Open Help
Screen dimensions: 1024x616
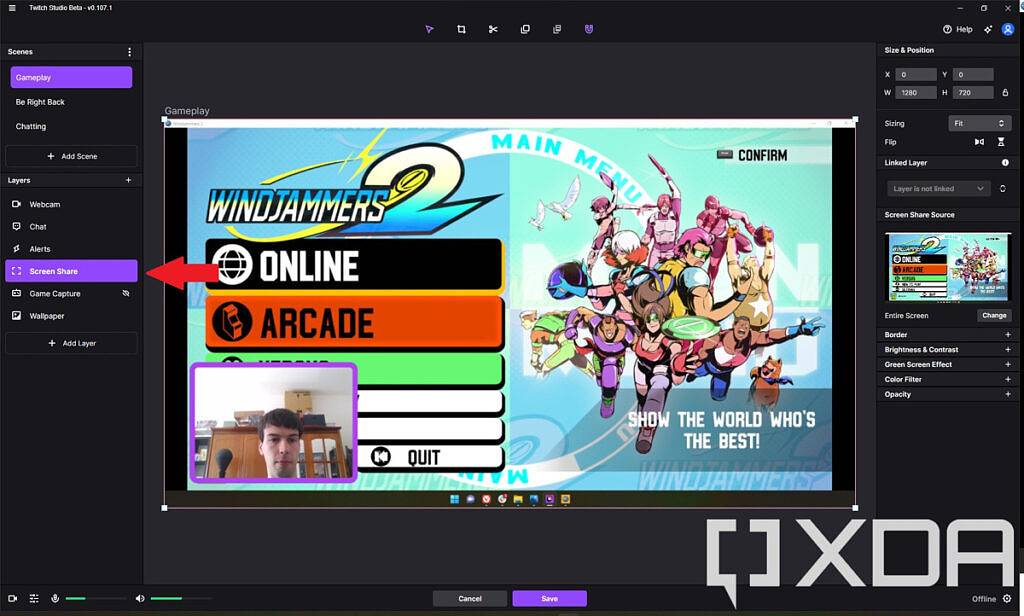click(957, 29)
